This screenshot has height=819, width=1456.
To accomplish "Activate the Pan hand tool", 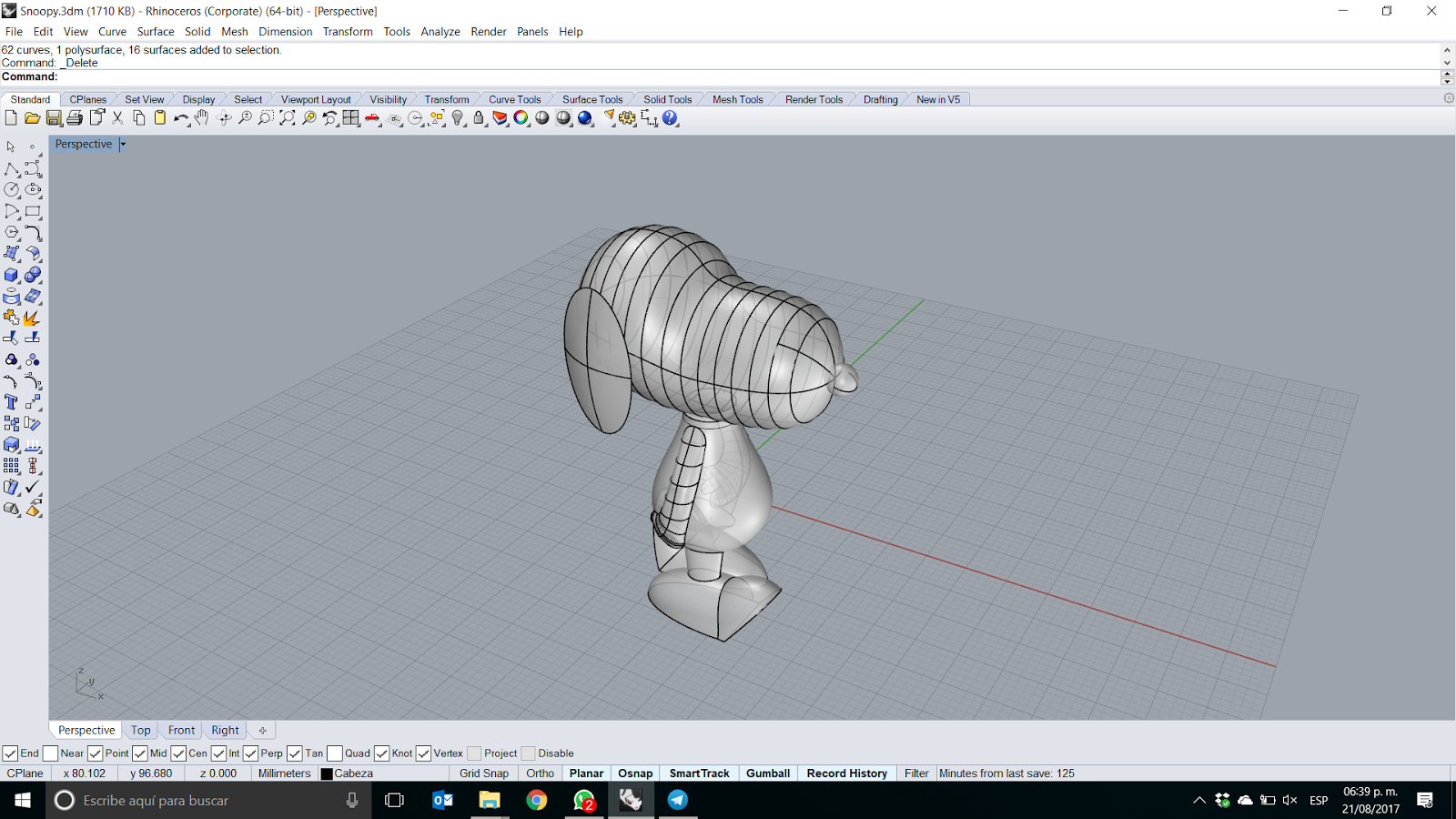I will point(201,118).
